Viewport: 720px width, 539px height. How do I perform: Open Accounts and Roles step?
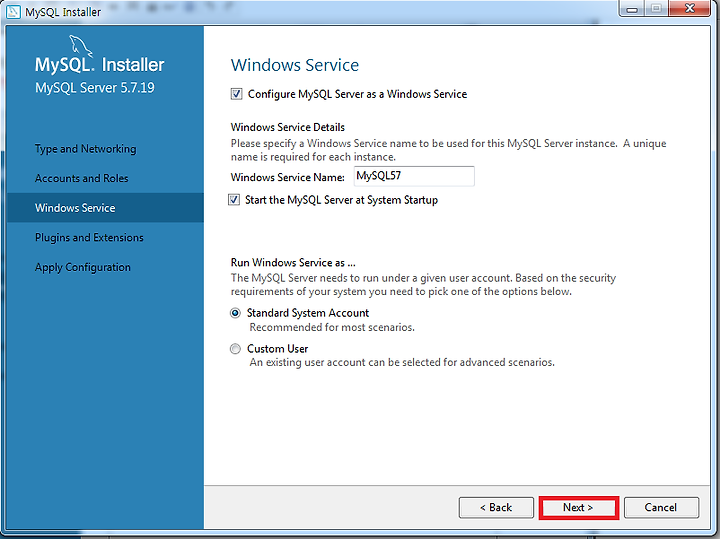click(x=82, y=178)
